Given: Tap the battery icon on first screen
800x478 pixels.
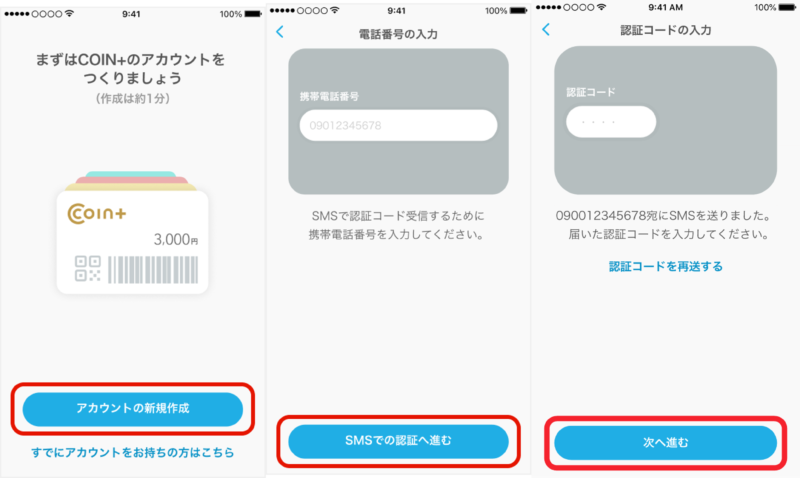Looking at the screenshot, I should (253, 14).
